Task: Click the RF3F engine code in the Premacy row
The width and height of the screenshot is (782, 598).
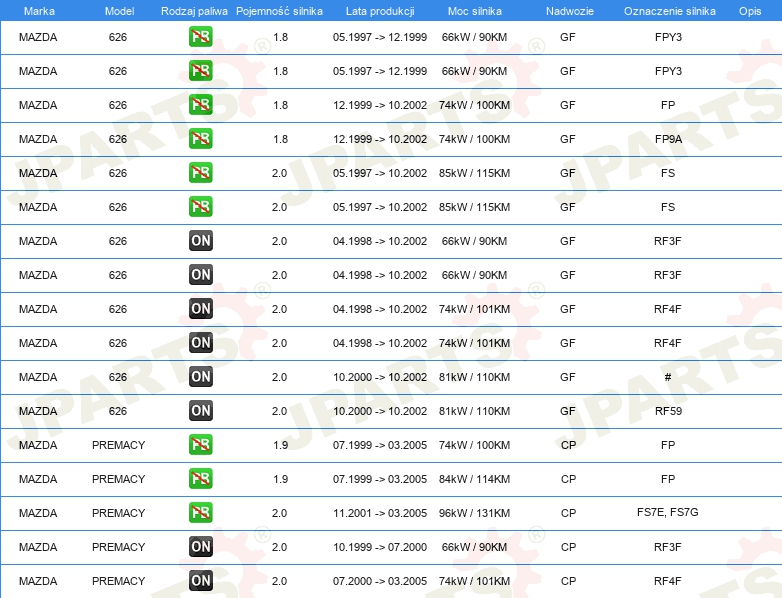Action: coord(668,547)
